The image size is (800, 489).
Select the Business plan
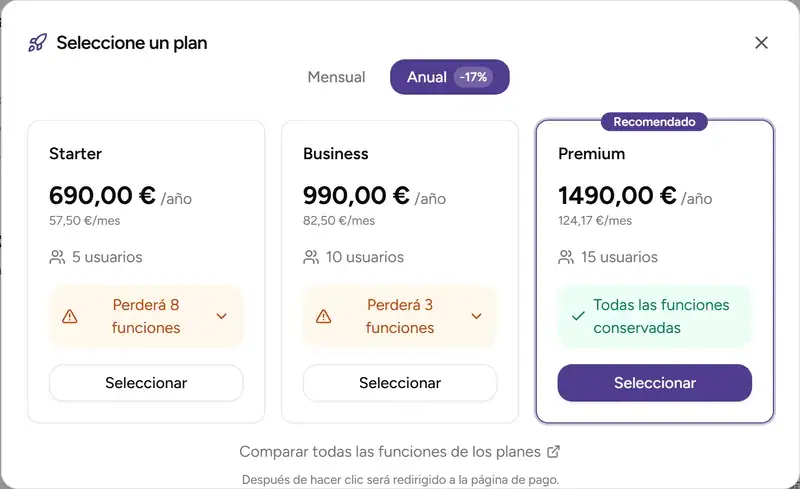point(400,383)
